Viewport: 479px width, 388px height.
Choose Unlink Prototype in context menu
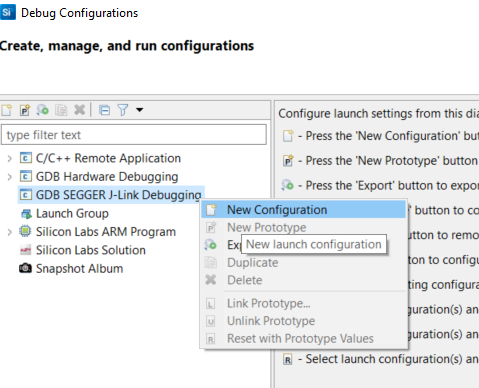304,321
